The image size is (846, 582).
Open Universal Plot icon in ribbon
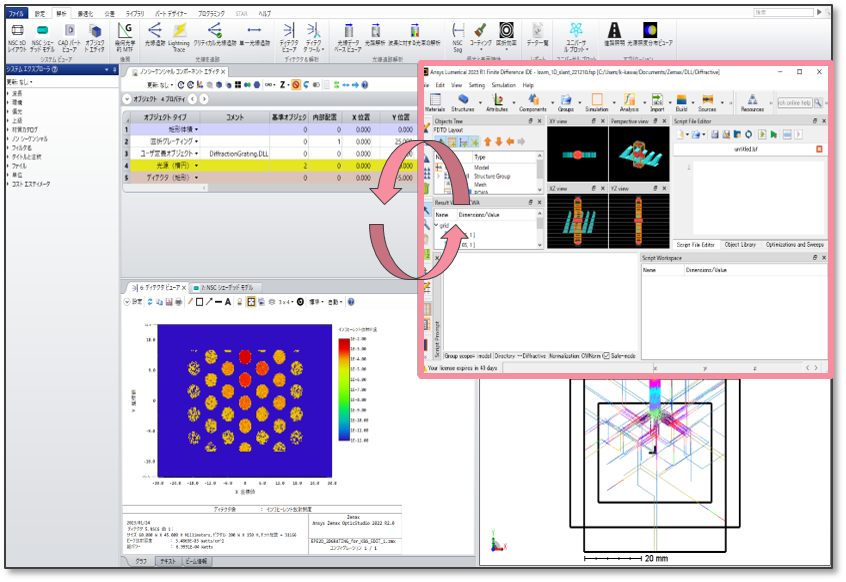coord(576,37)
